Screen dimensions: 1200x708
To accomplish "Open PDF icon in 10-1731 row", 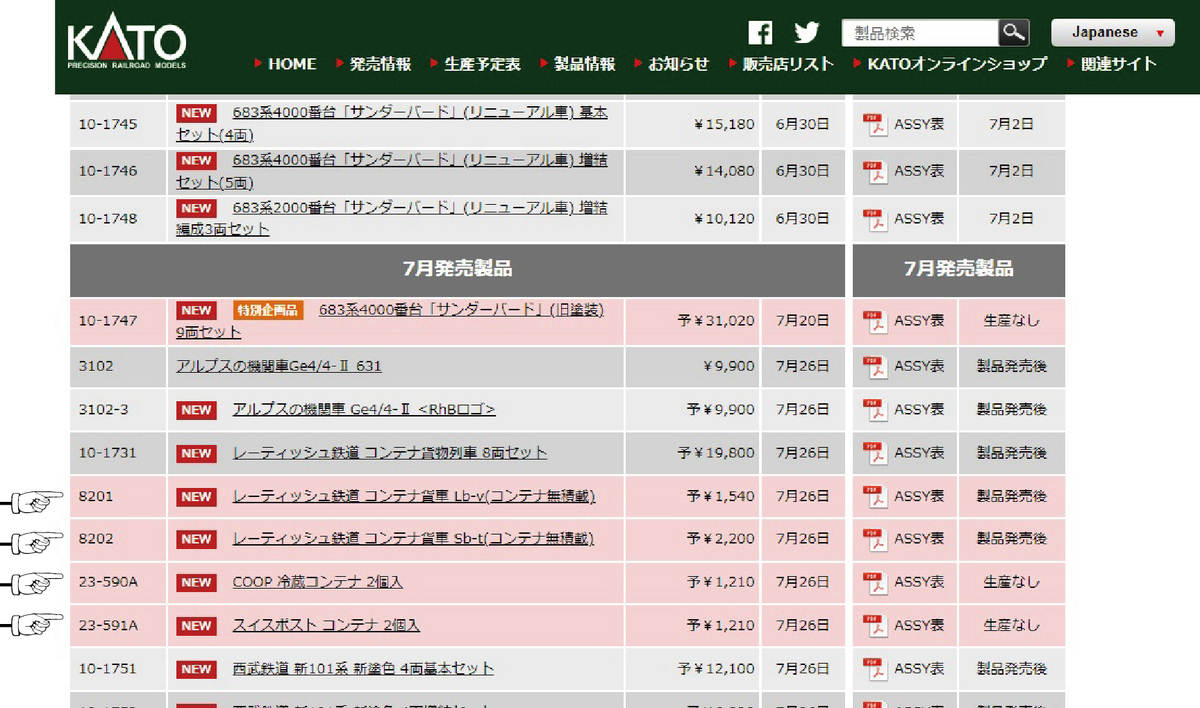I will [877, 453].
